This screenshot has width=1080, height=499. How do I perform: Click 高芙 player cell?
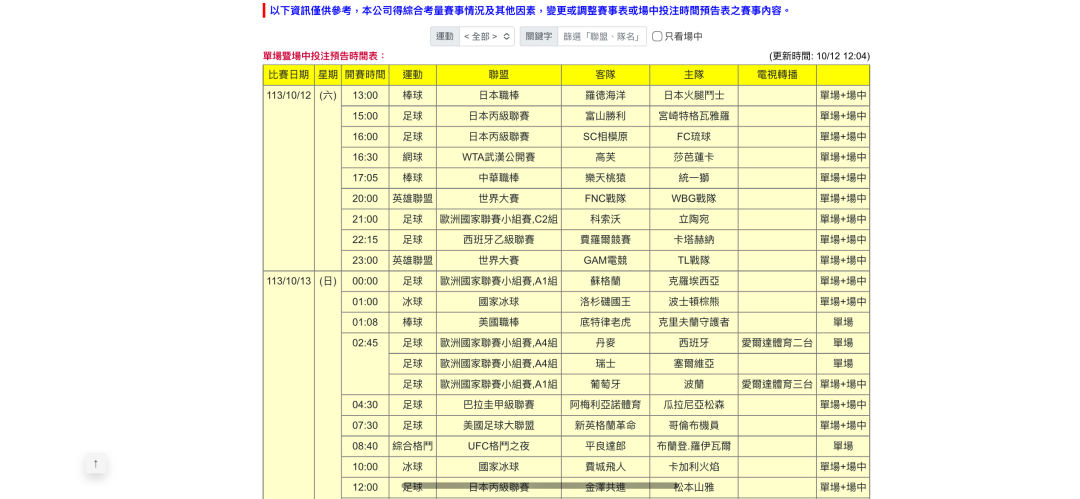pyautogui.click(x=605, y=157)
